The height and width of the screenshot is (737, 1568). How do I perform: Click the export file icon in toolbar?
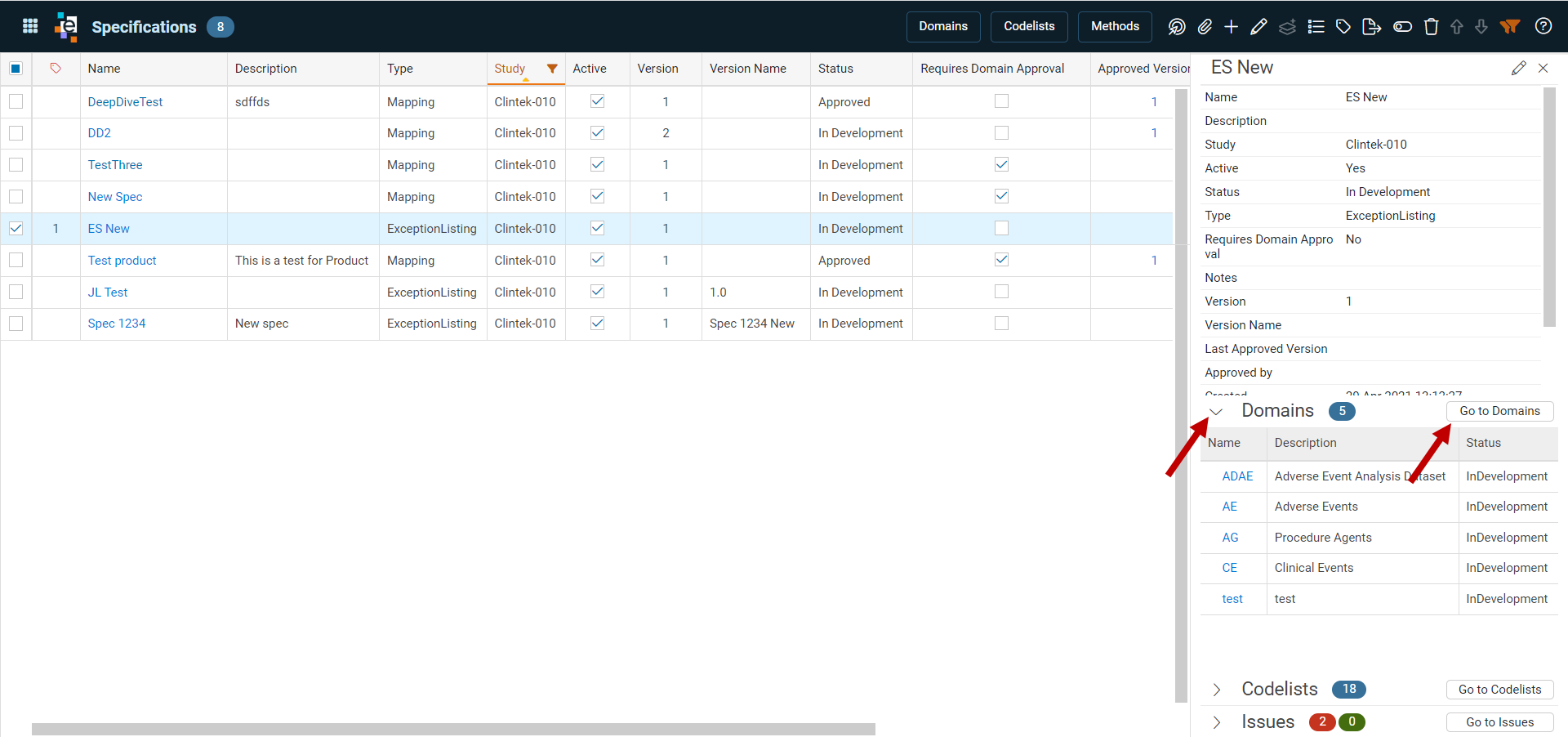point(1372,27)
